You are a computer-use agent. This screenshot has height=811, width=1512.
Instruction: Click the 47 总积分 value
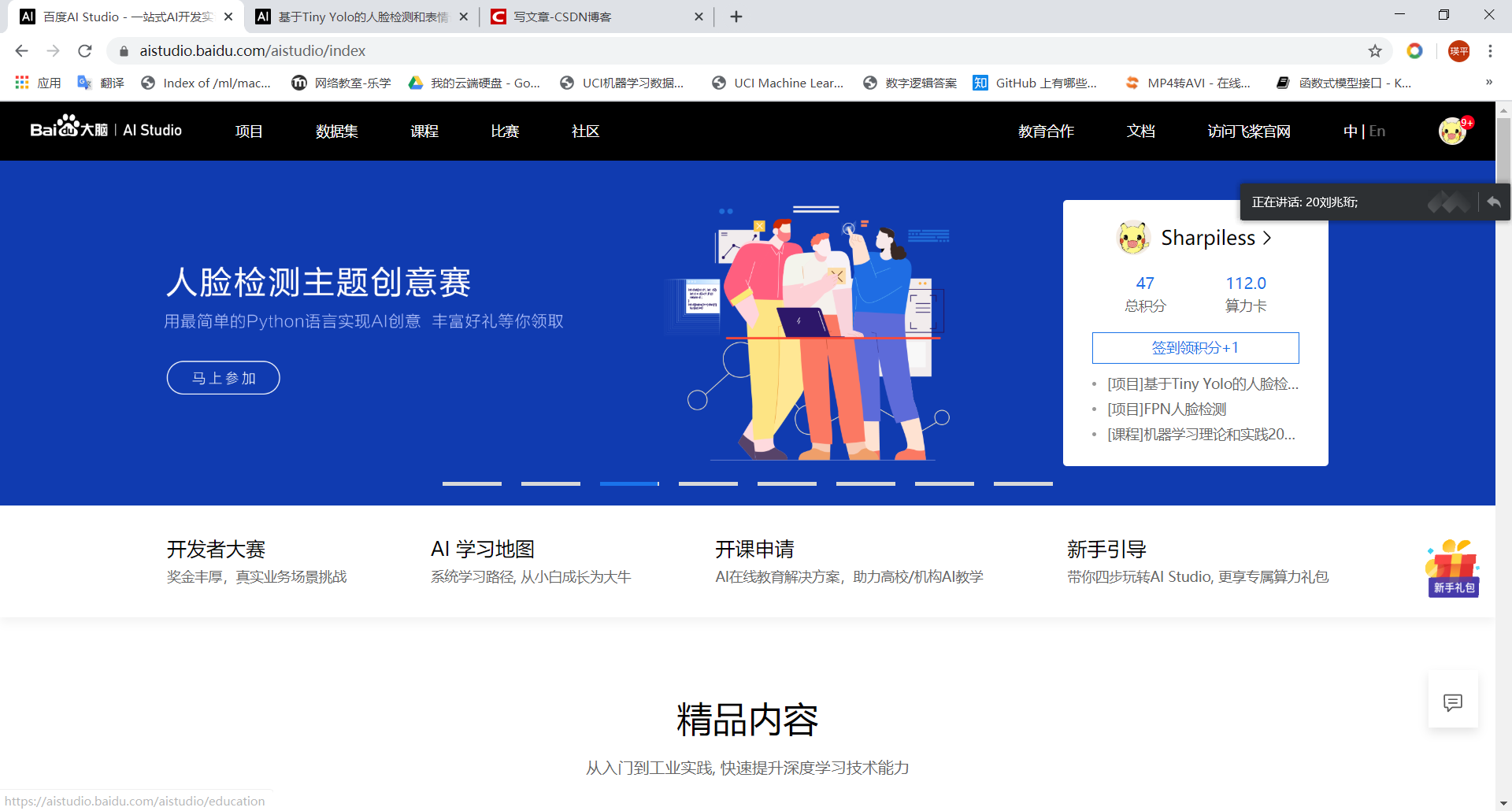point(1145,283)
